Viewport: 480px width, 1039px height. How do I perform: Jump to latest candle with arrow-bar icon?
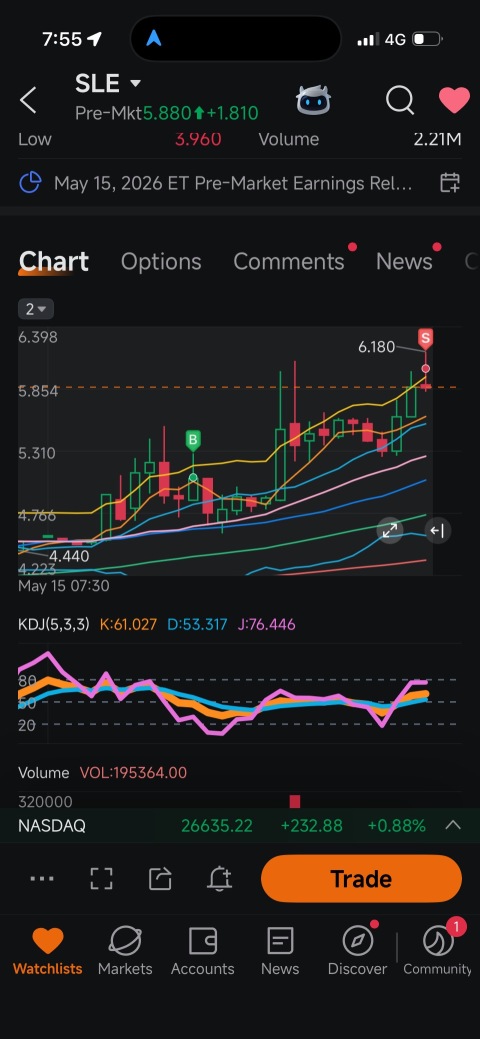pos(437,530)
